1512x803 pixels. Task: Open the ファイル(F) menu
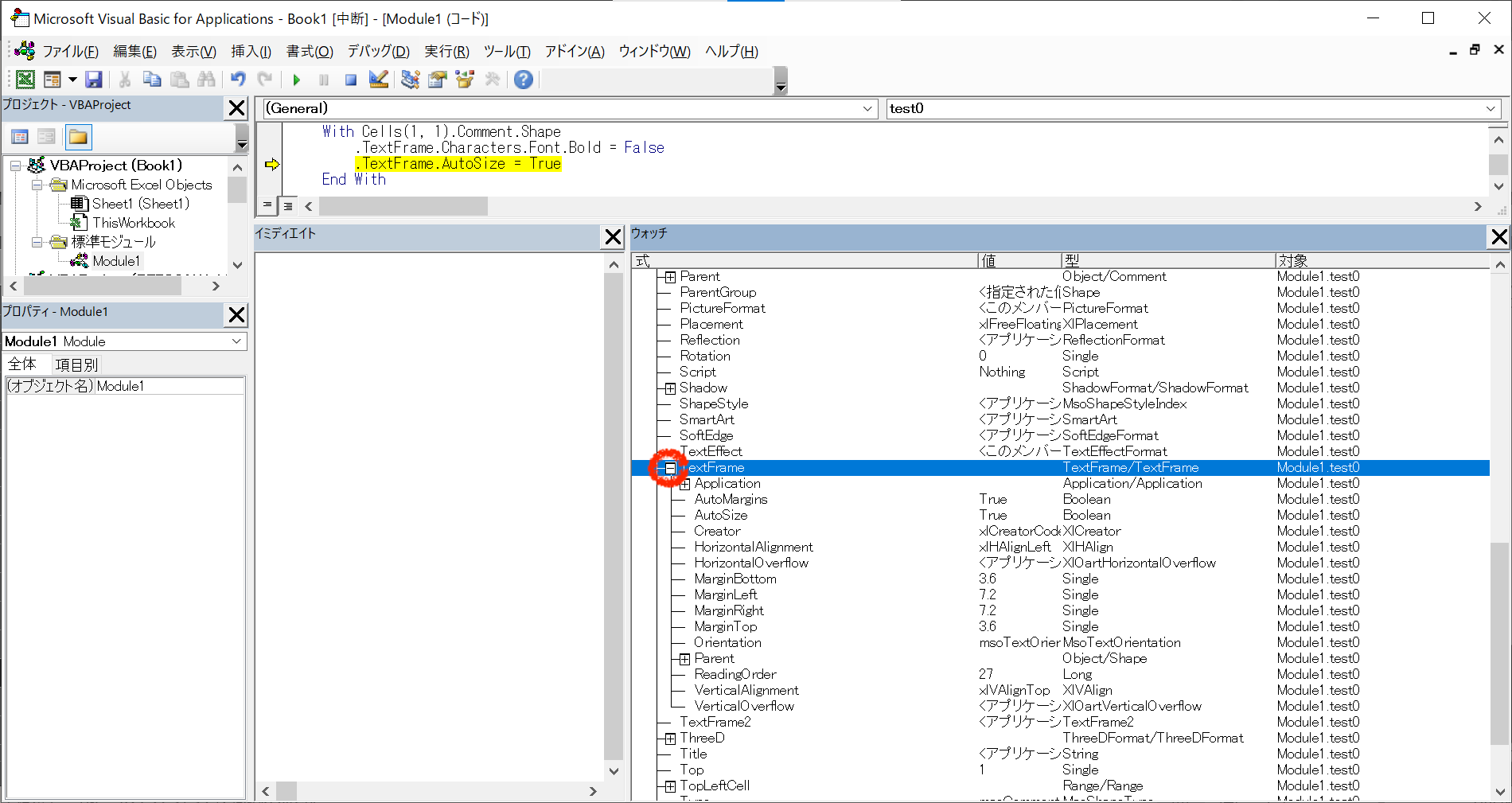point(70,52)
